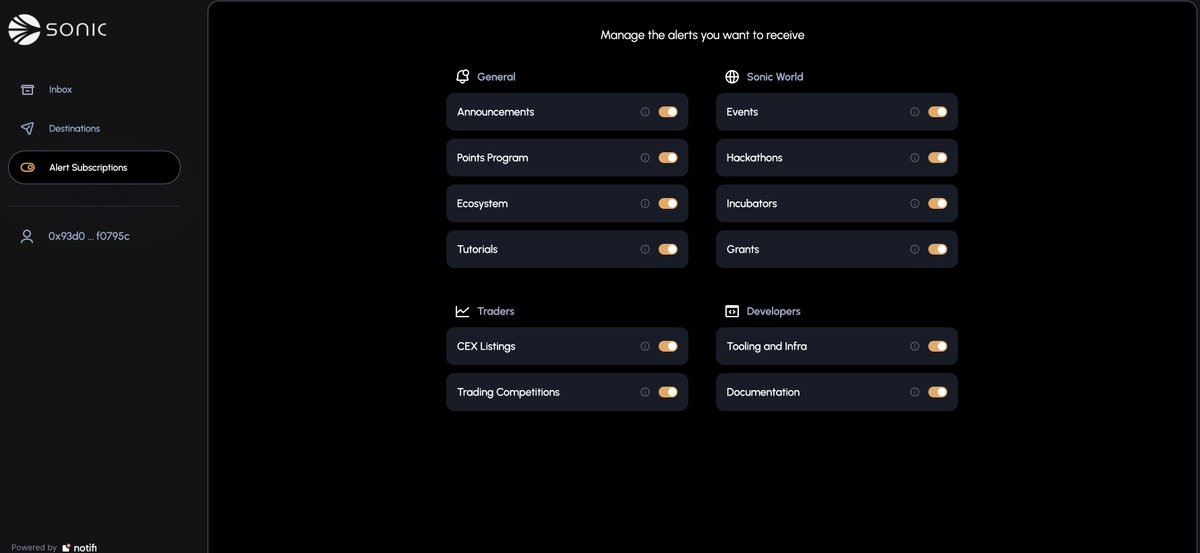The height and width of the screenshot is (553, 1200).
Task: Select Alert Subscriptions menu item
Action: [94, 168]
